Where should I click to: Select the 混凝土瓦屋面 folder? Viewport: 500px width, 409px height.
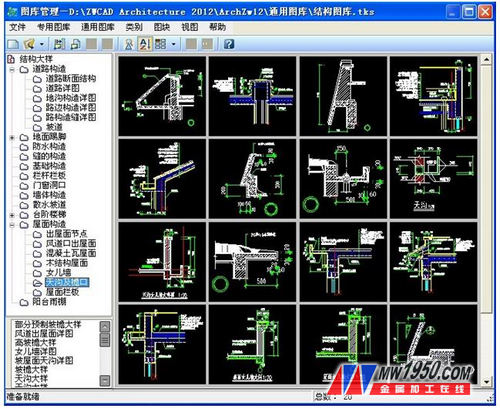71,253
